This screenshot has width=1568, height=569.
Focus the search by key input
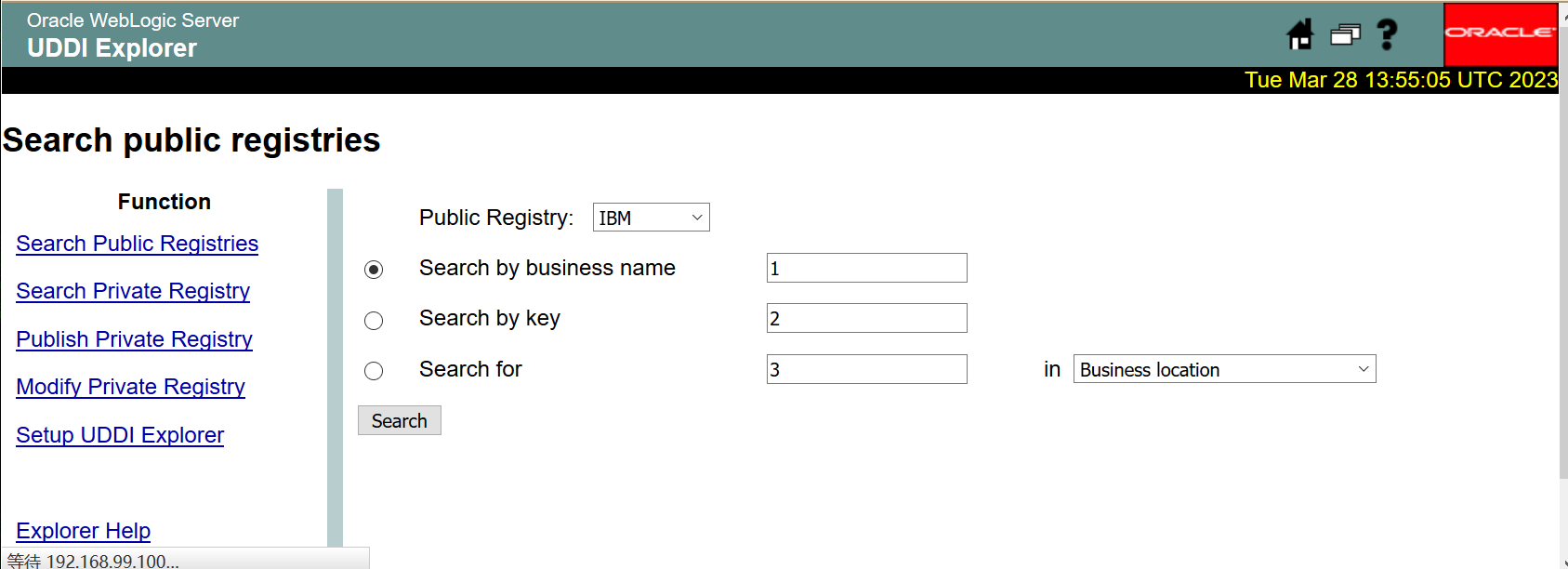pos(866,318)
